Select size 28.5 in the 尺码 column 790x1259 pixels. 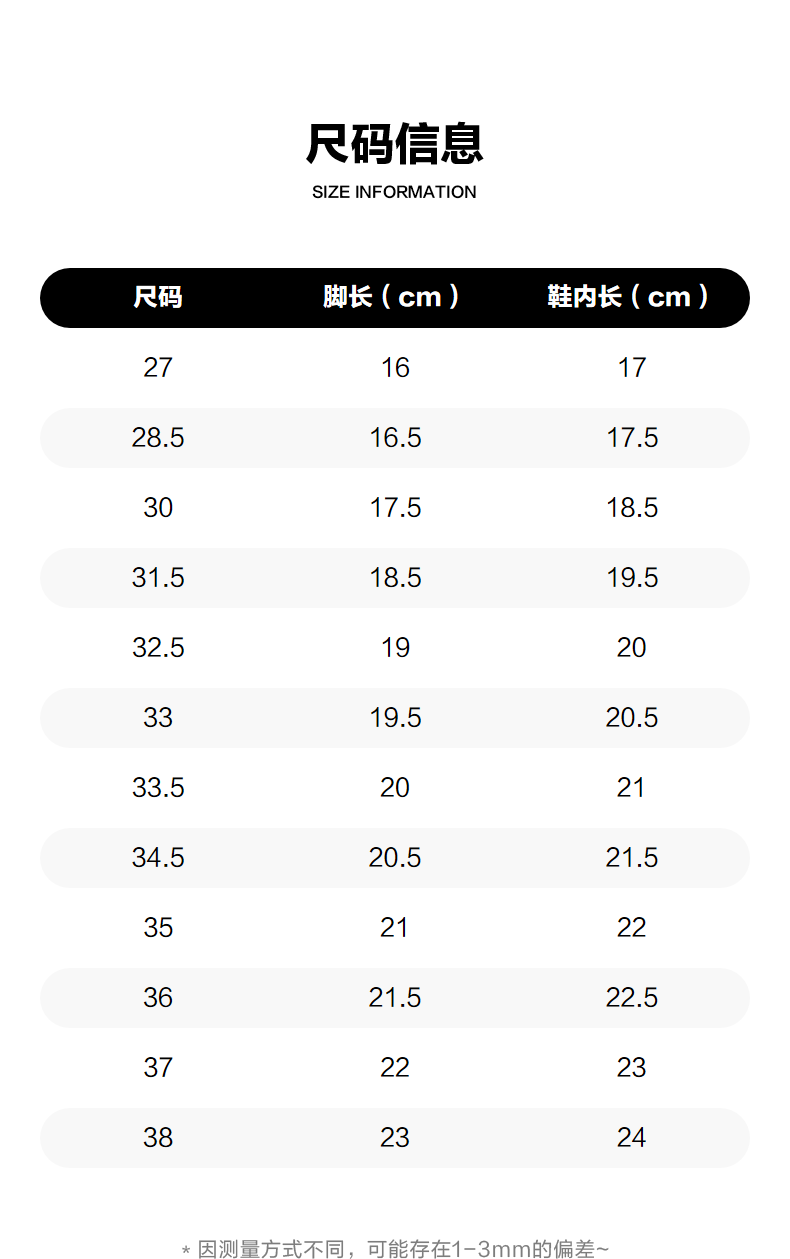[158, 438]
